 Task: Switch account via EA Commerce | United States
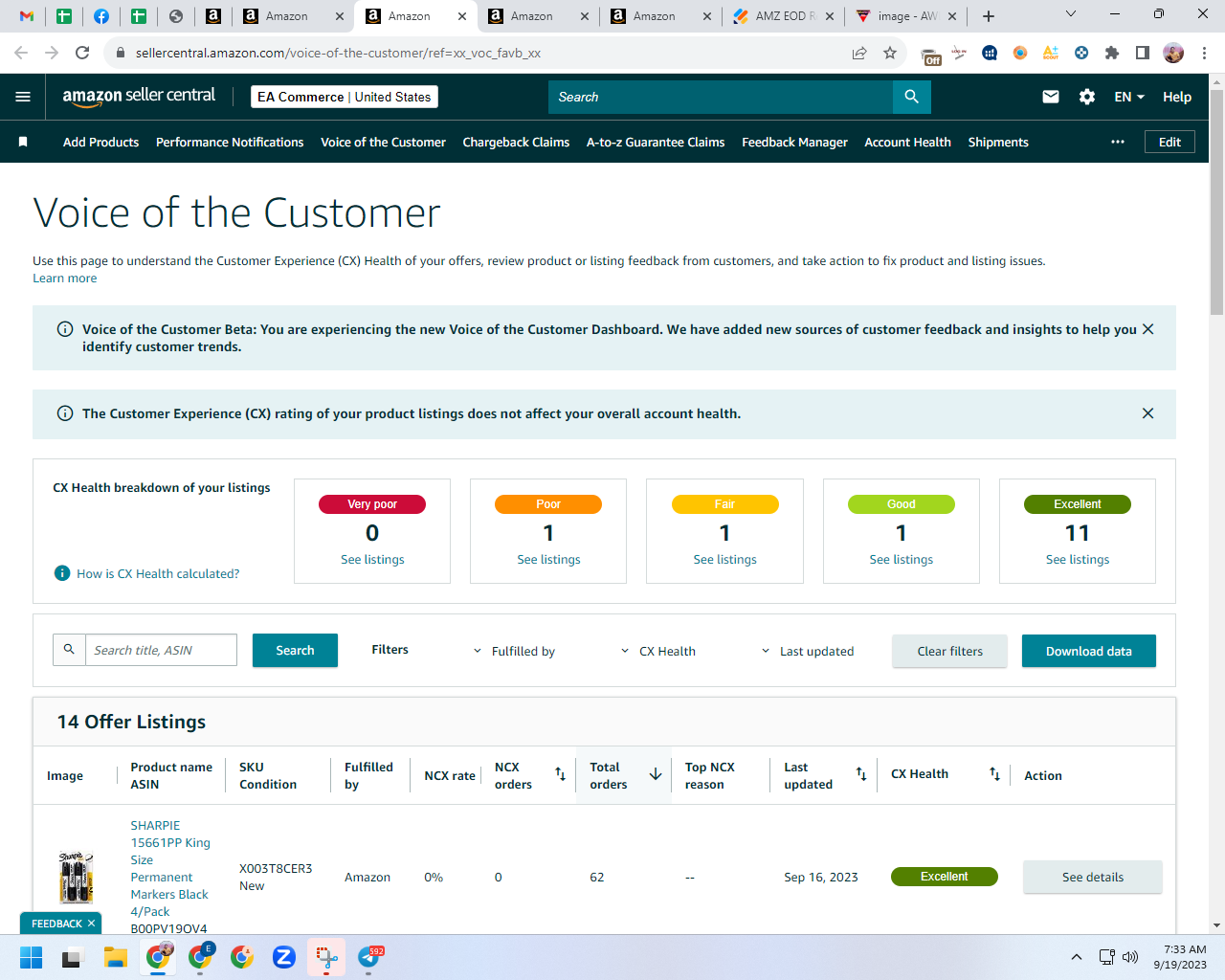pos(344,97)
